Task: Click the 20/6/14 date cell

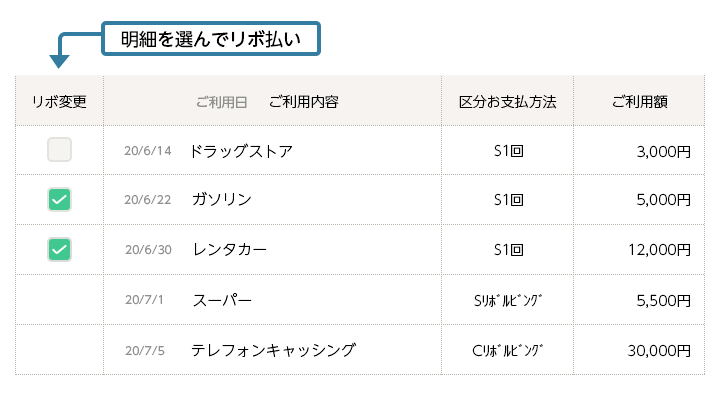Action: tap(147, 151)
